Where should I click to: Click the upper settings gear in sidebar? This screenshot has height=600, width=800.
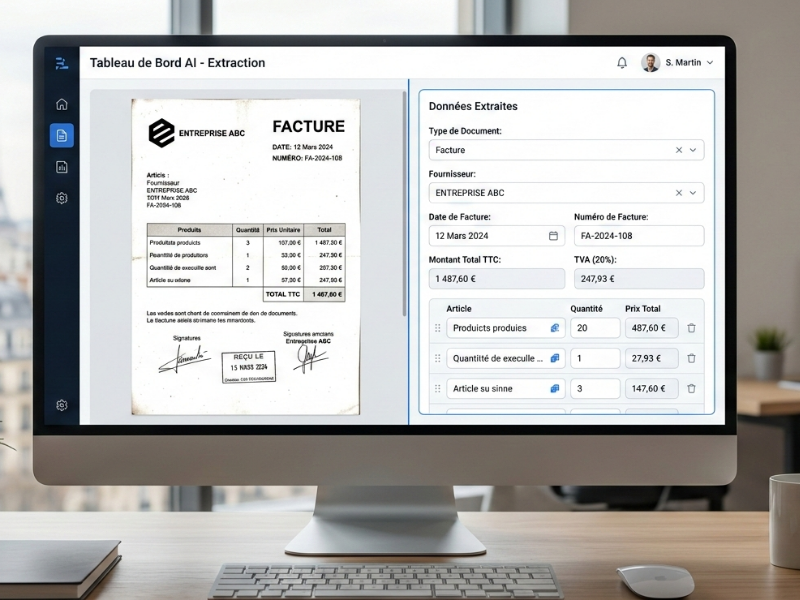(x=62, y=198)
